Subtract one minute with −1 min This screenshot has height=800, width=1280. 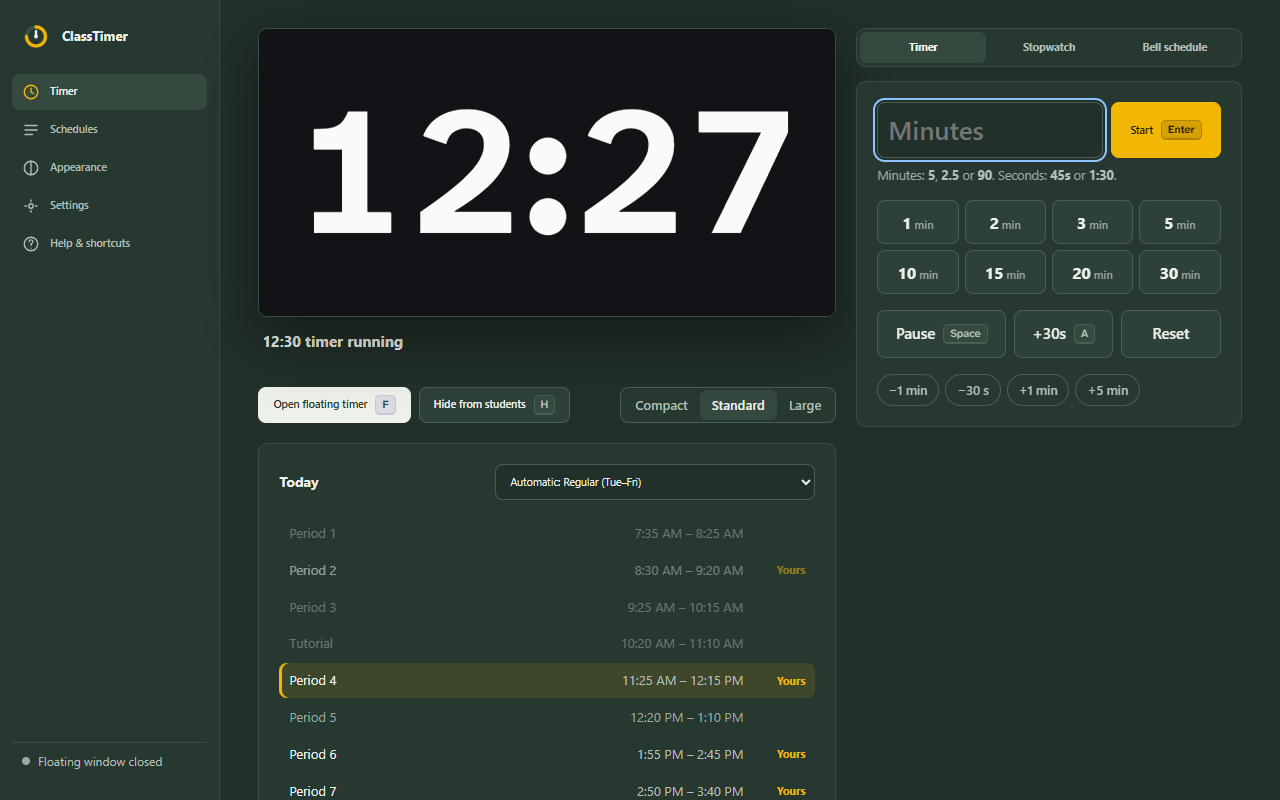point(908,390)
